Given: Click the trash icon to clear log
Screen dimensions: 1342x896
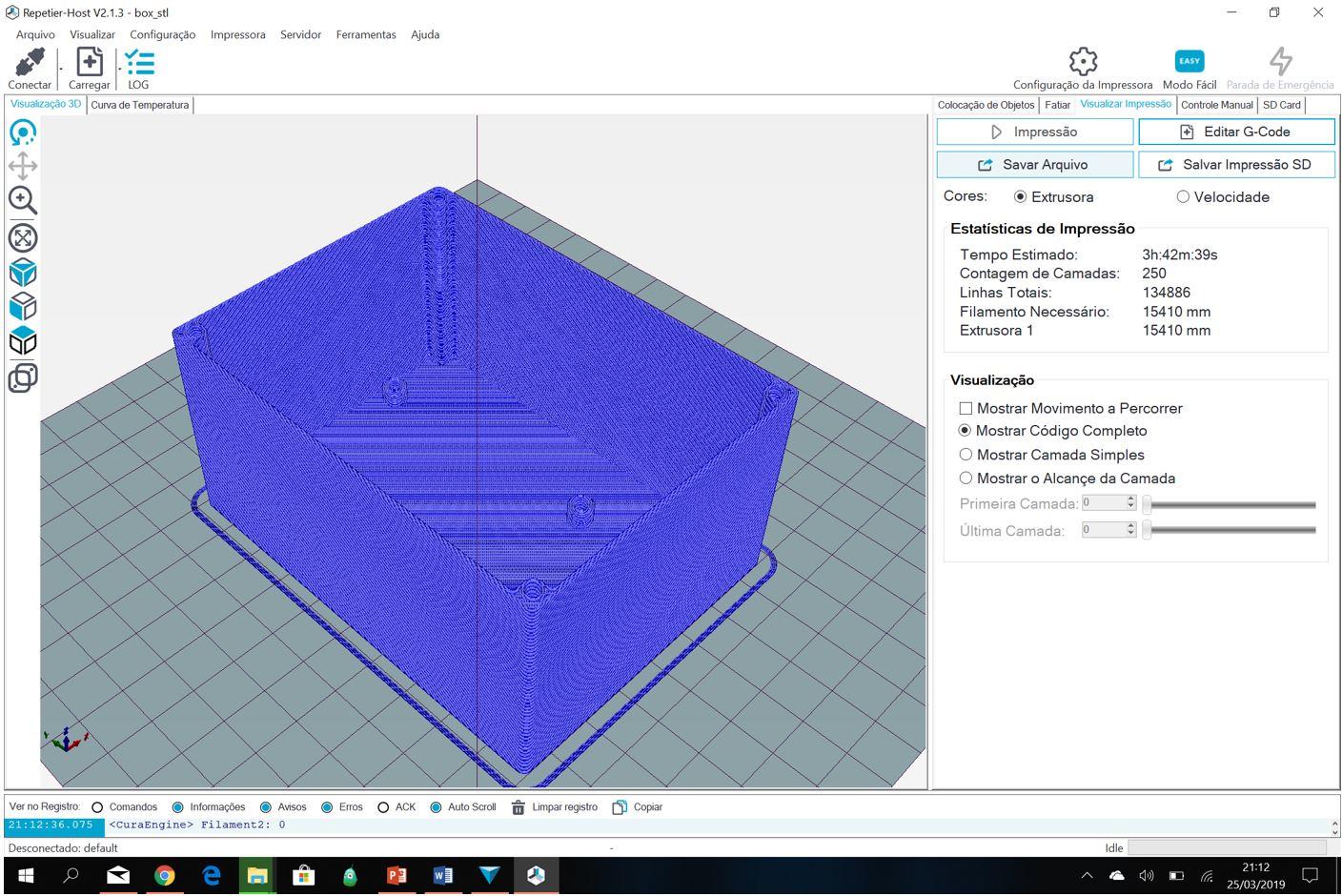Looking at the screenshot, I should pyautogui.click(x=518, y=807).
